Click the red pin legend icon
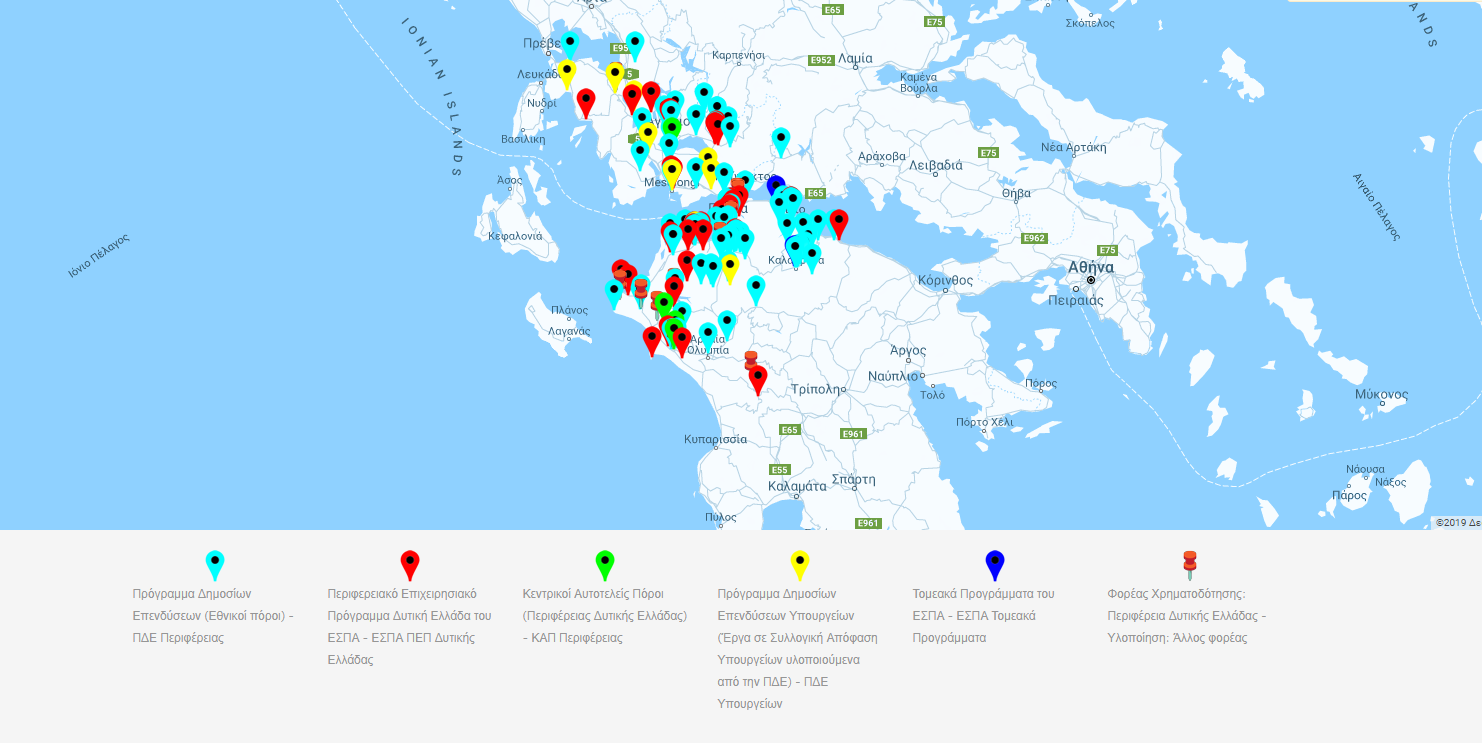 410,563
